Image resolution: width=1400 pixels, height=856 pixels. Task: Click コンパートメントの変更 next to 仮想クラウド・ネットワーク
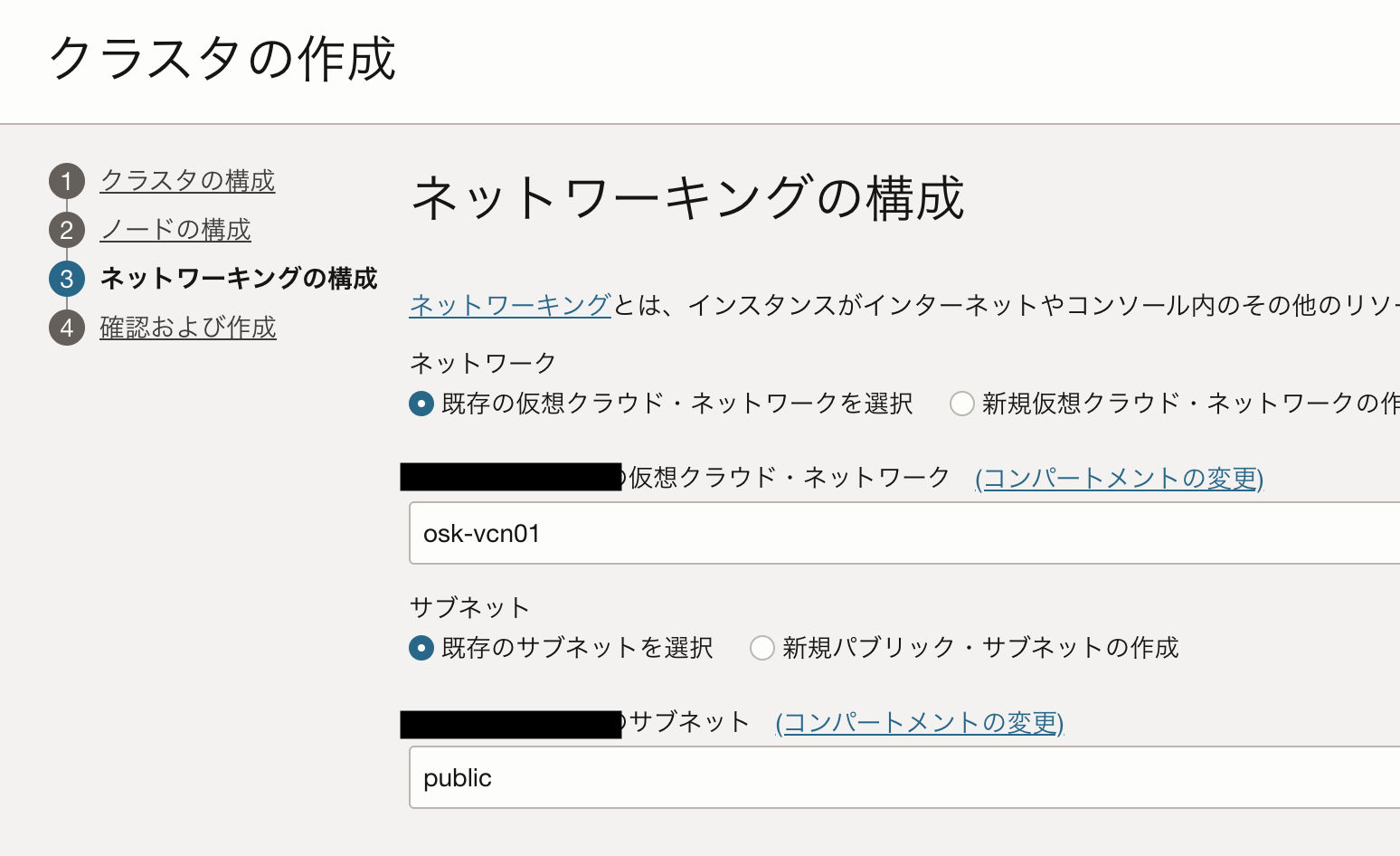point(1120,478)
